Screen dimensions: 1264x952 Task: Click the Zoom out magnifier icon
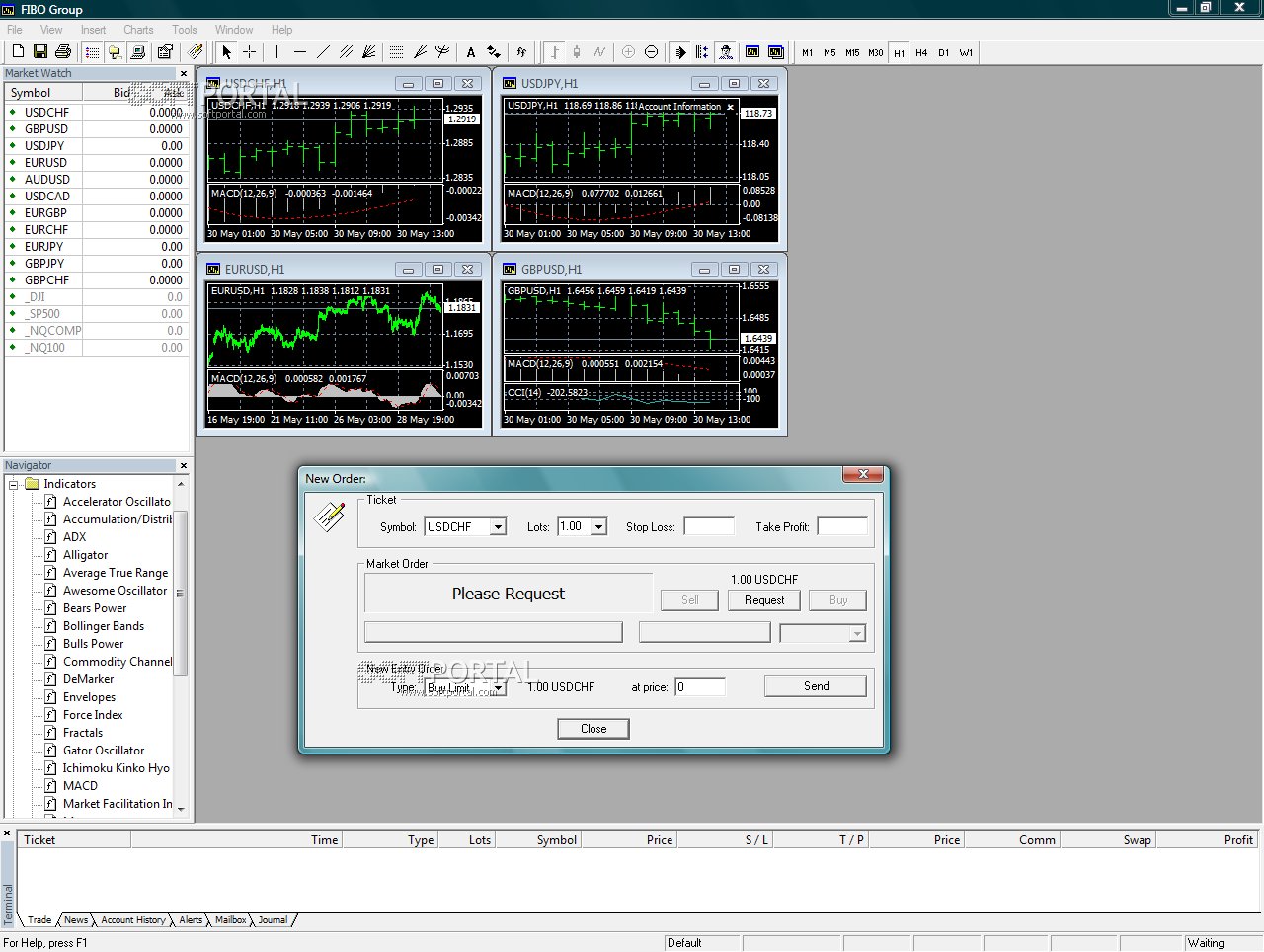pos(651,52)
